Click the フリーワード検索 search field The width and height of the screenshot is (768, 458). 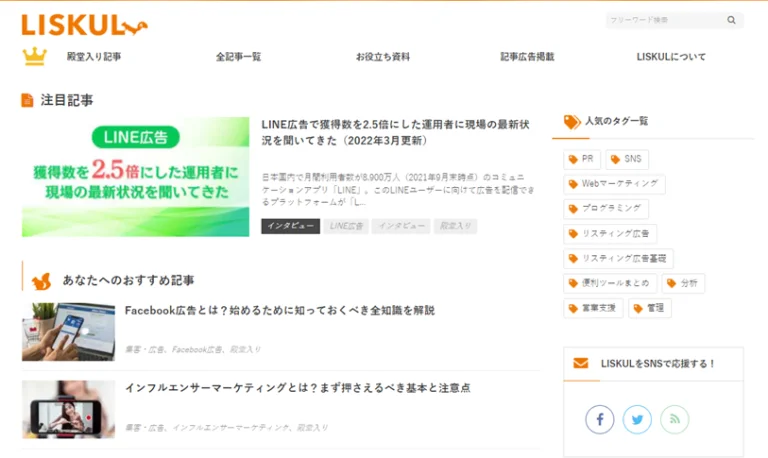point(663,20)
